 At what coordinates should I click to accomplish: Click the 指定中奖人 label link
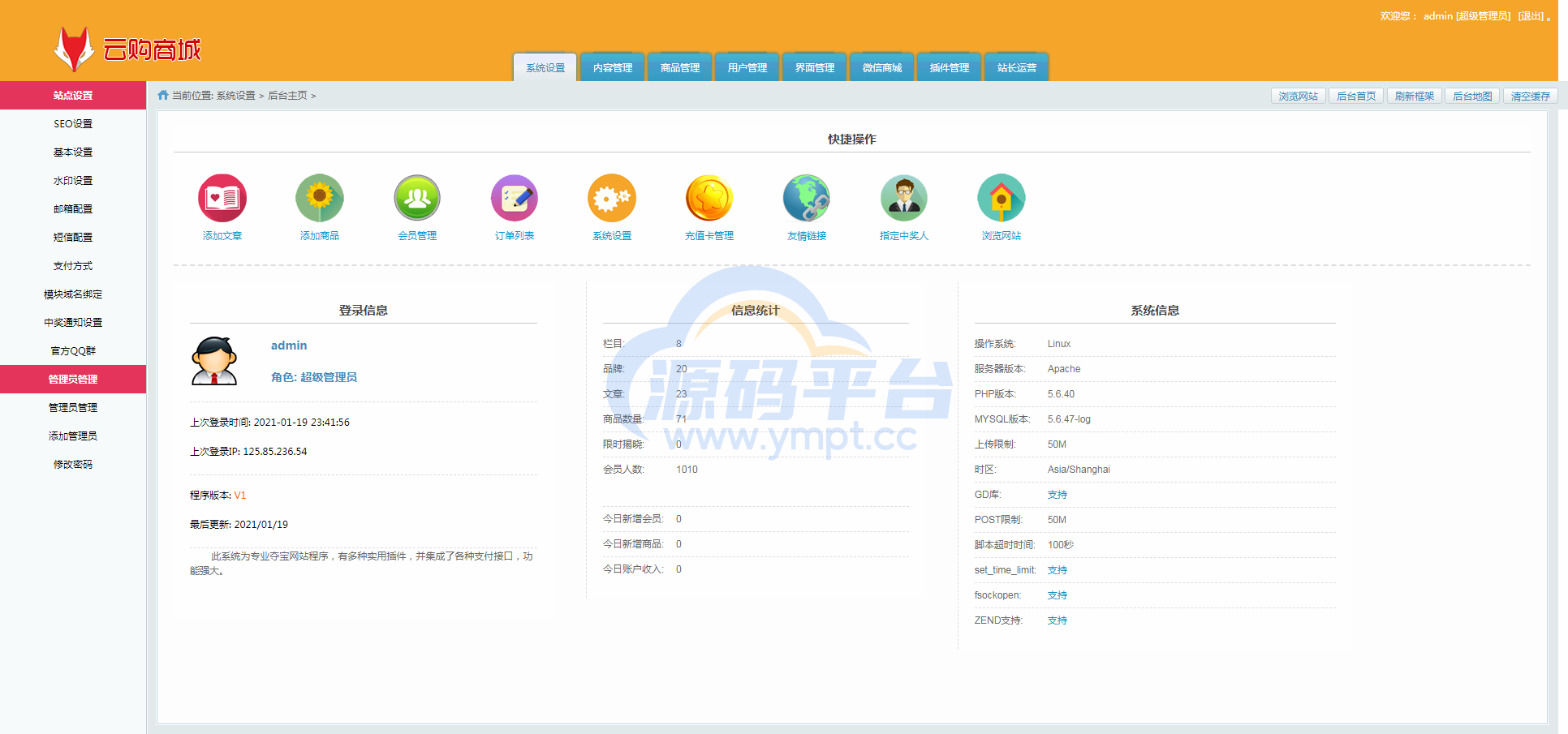coord(904,235)
